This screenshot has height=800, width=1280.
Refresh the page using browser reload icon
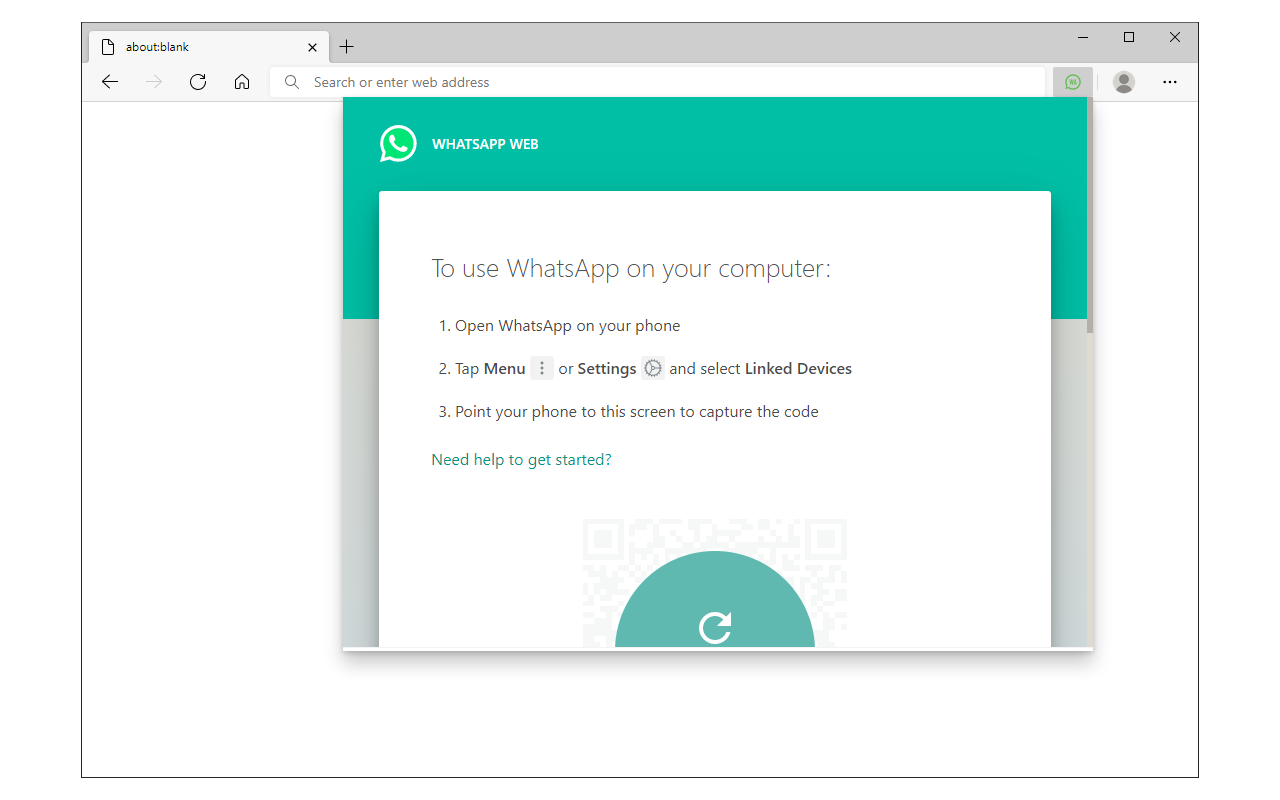coord(198,82)
